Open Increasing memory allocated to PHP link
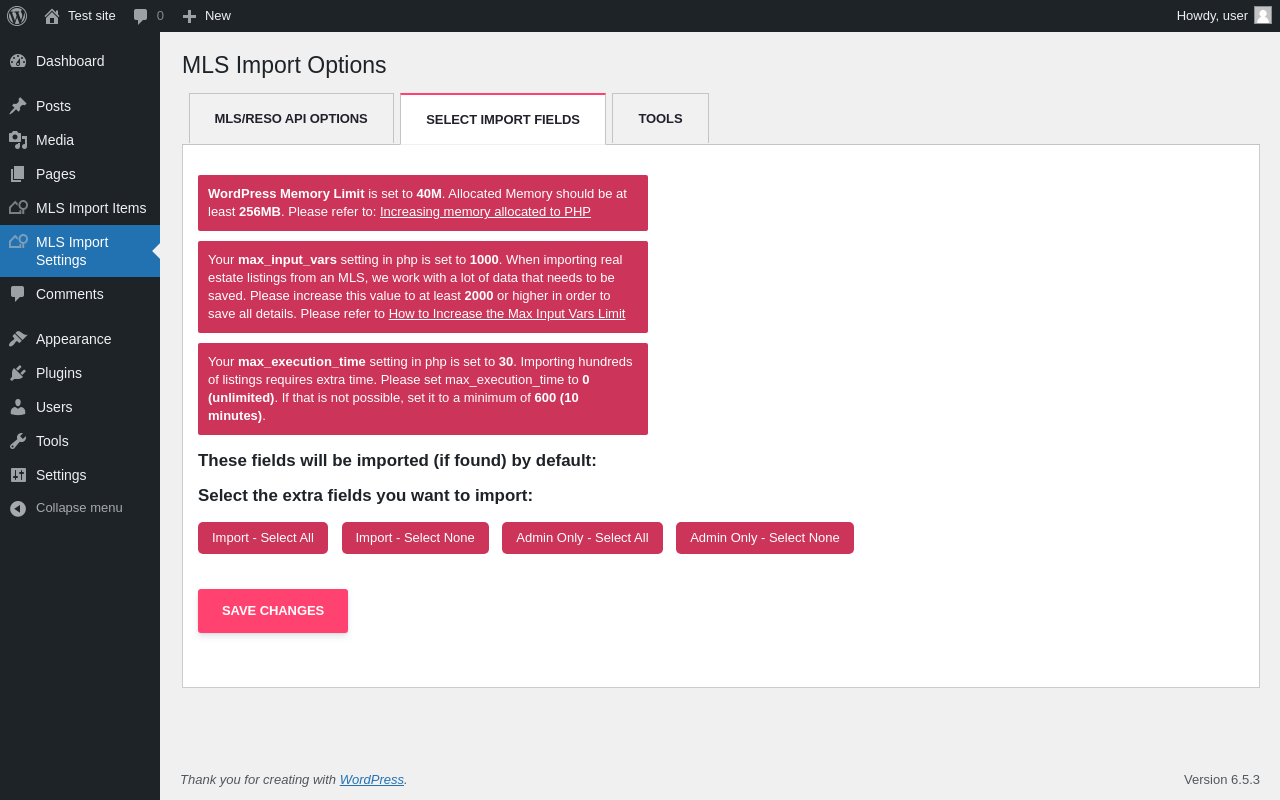The height and width of the screenshot is (800, 1280). 485,212
